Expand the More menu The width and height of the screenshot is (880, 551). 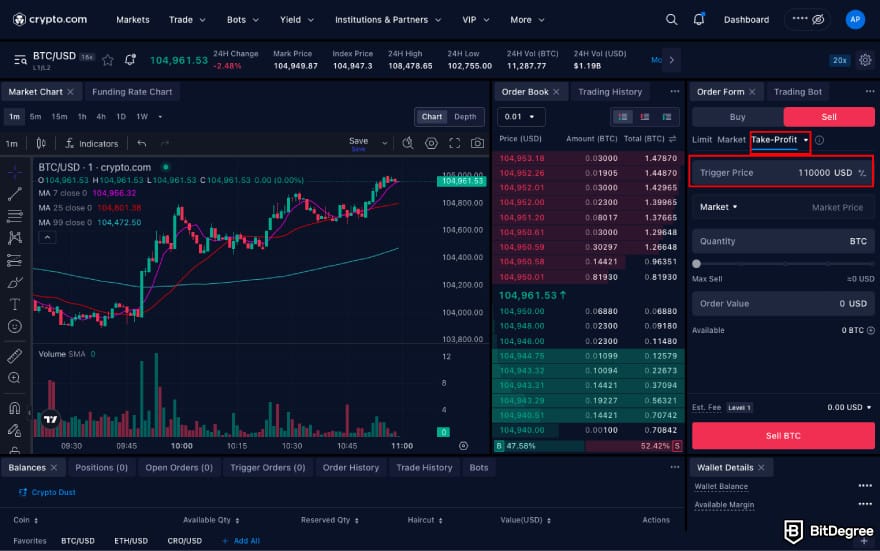(527, 20)
